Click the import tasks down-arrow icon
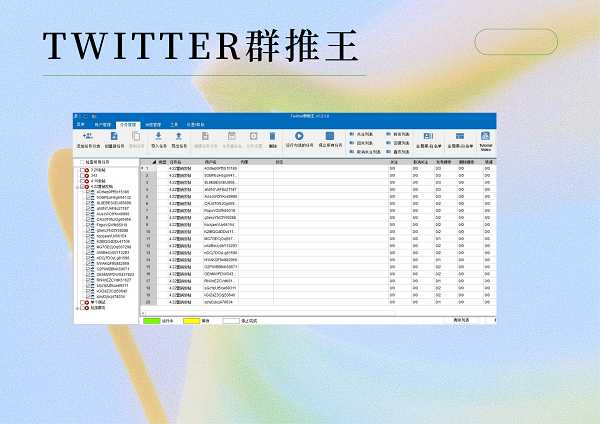The image size is (600, 424). click(158, 136)
